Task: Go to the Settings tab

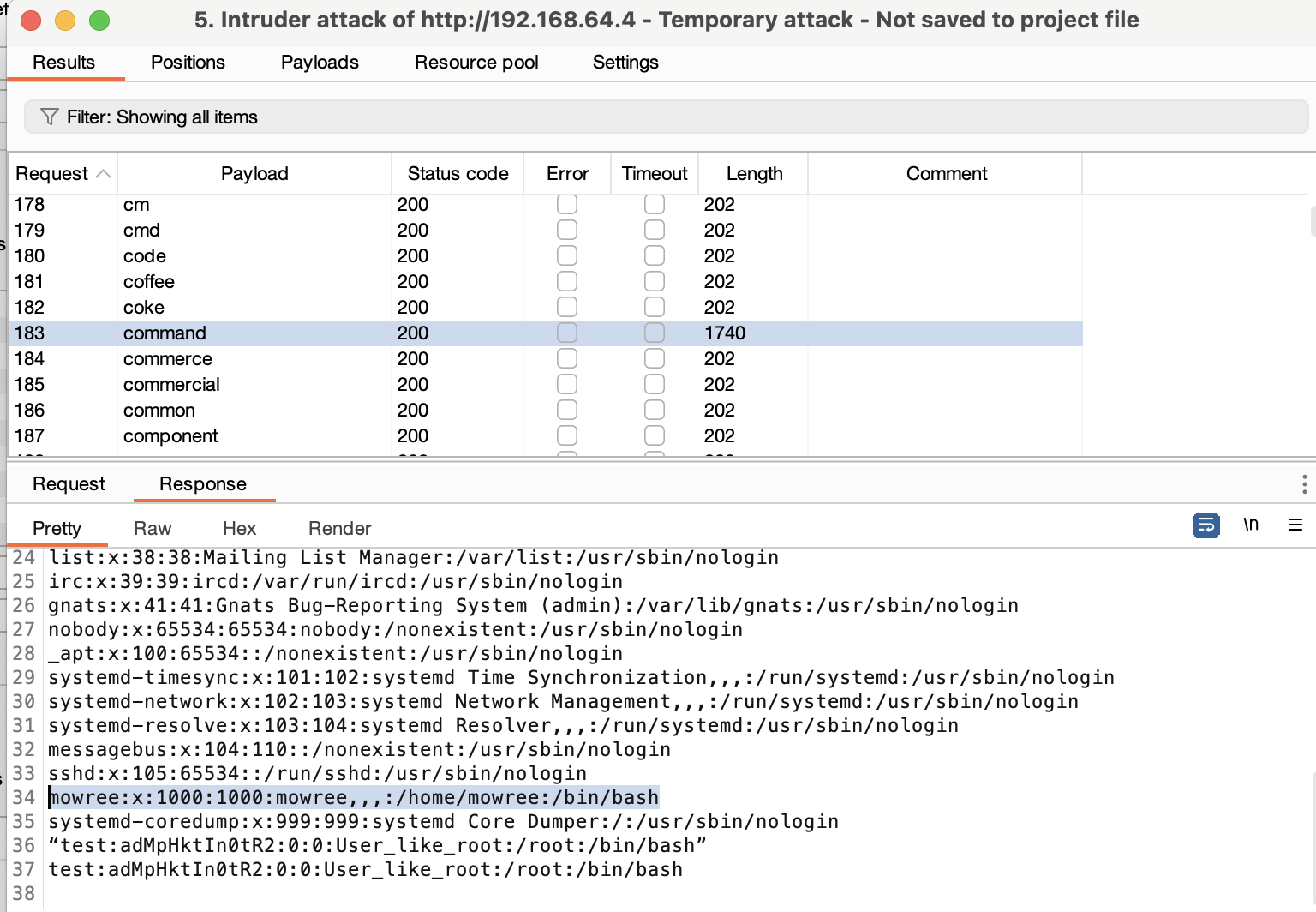Action: tap(625, 63)
